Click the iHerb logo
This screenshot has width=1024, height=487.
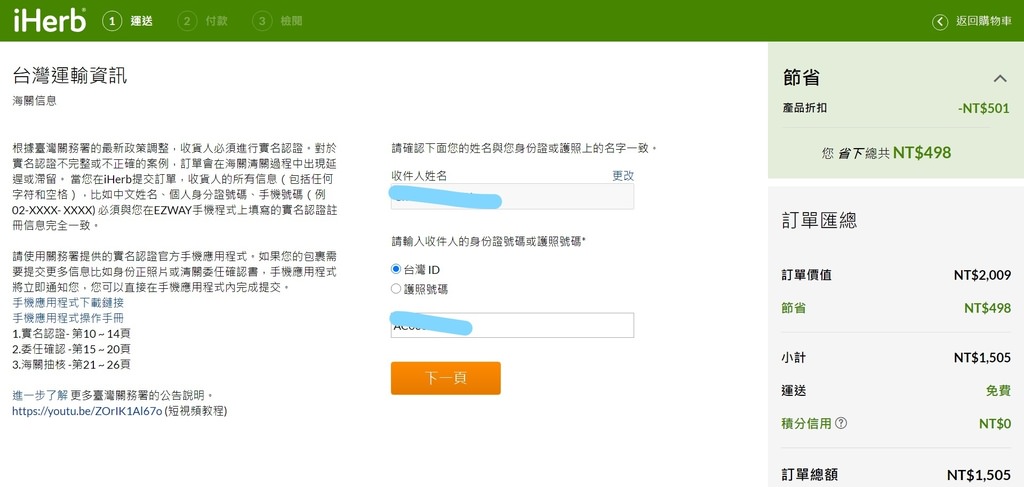coord(50,20)
